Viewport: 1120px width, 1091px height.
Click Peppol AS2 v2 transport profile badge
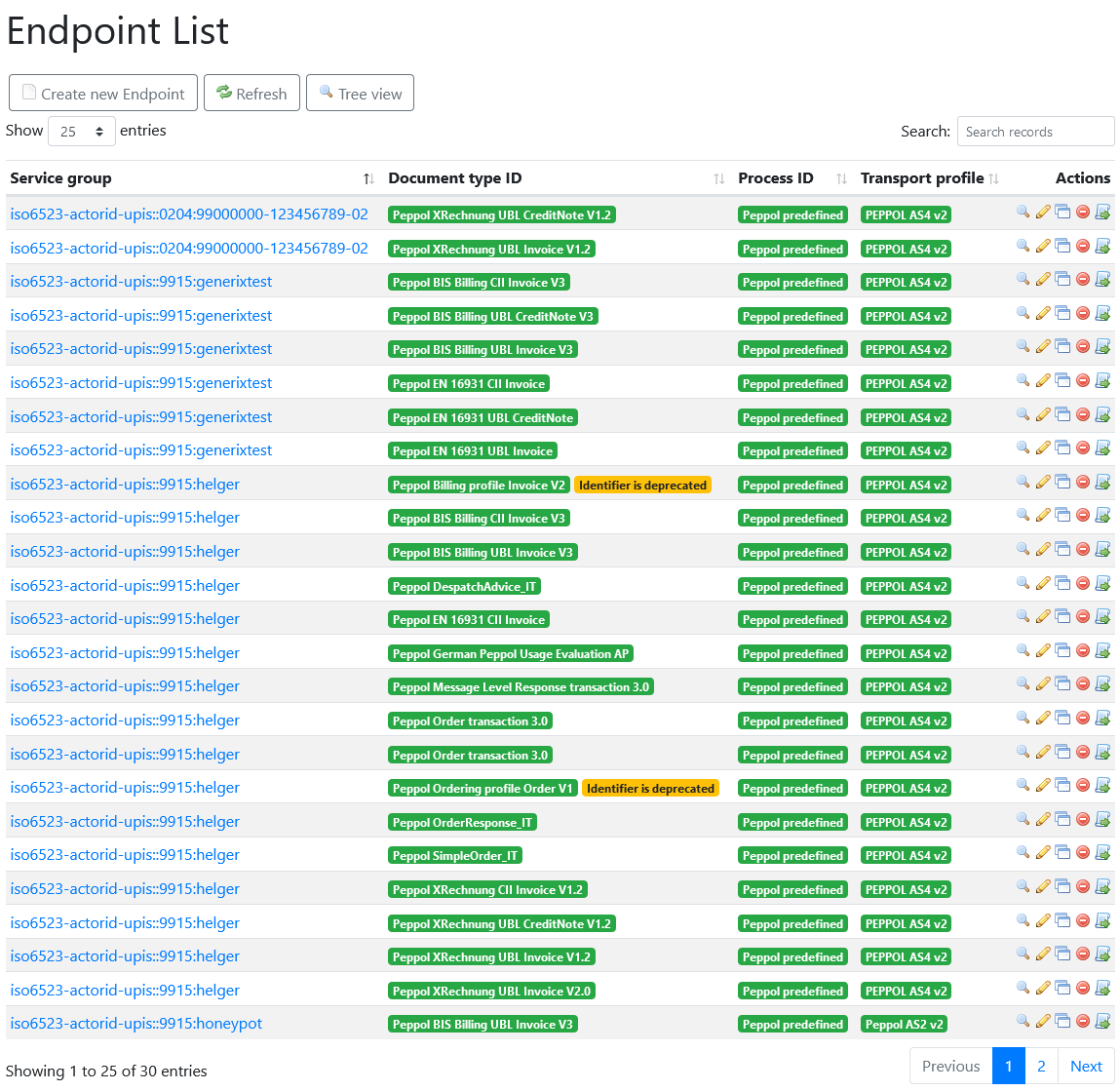pyautogui.click(x=904, y=1025)
